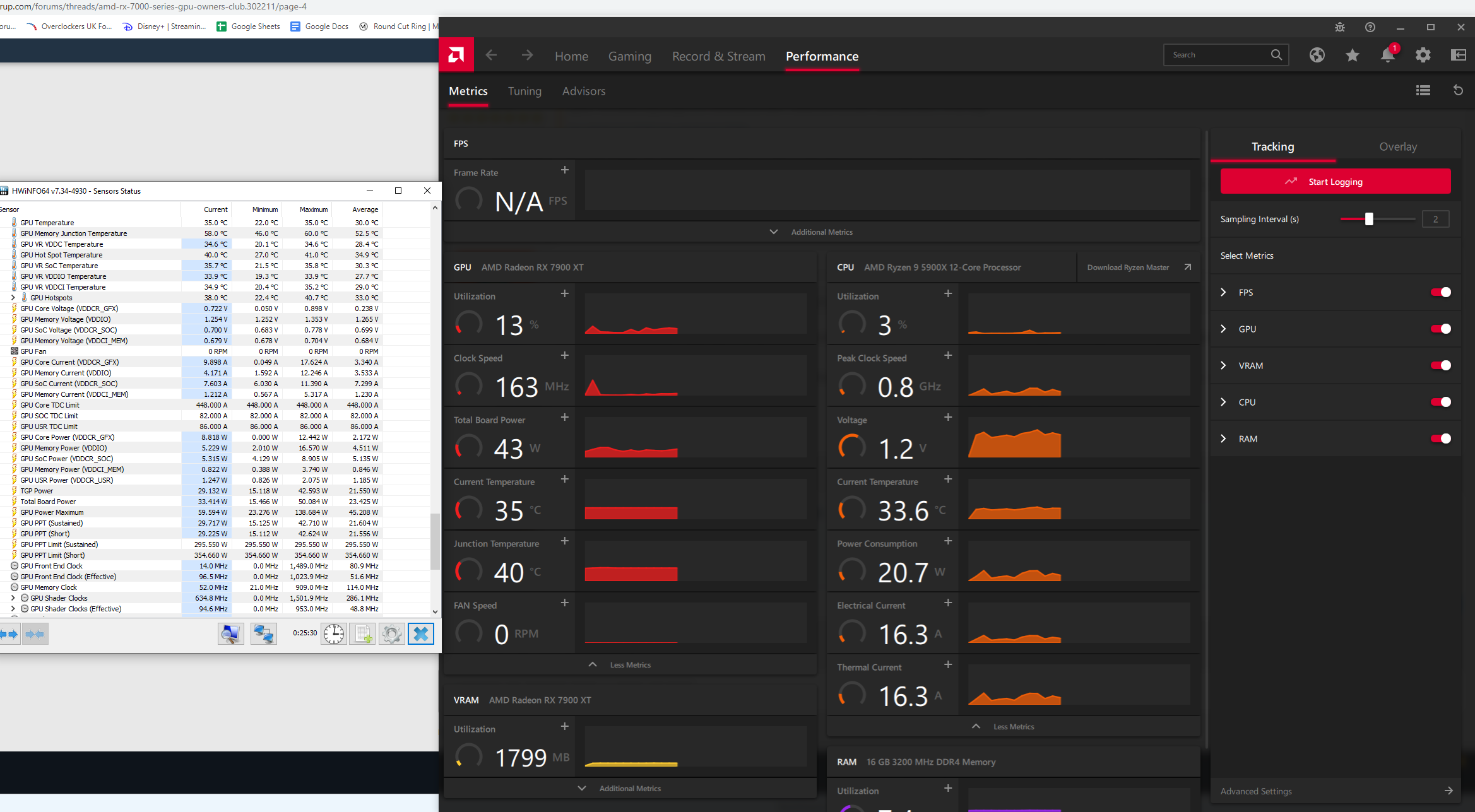Viewport: 1475px width, 812px height.
Task: Toggle FPS tracking switch off
Action: point(1441,292)
